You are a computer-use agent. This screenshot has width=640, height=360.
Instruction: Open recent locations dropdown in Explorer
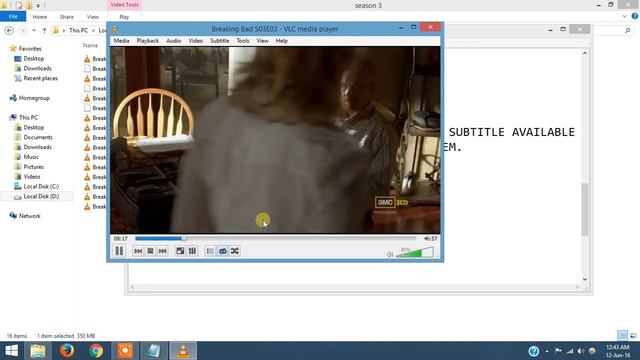pyautogui.click(x=33, y=30)
